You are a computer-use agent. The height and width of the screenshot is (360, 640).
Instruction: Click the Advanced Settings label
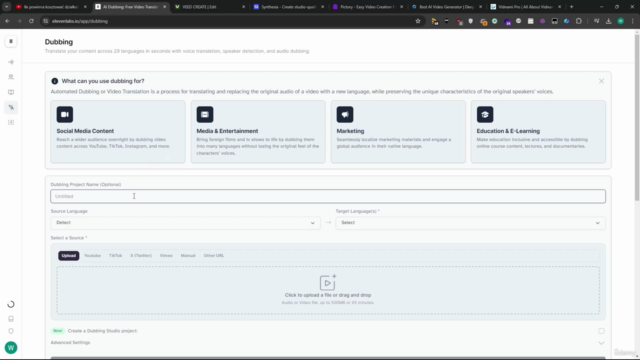point(70,343)
